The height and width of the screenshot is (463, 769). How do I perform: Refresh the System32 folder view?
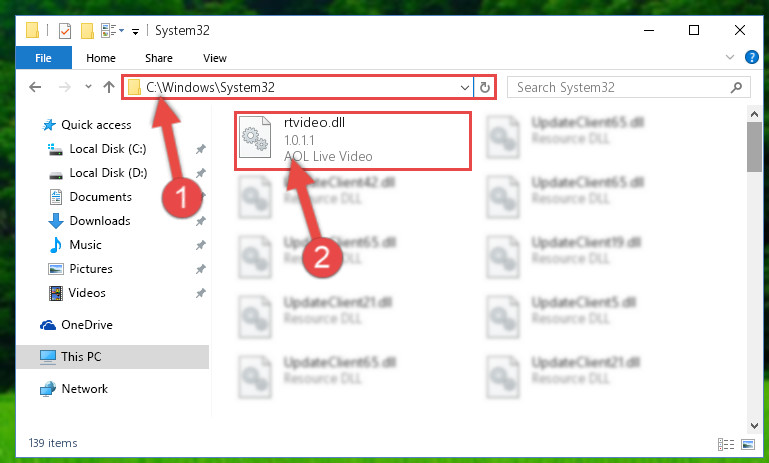click(x=485, y=87)
